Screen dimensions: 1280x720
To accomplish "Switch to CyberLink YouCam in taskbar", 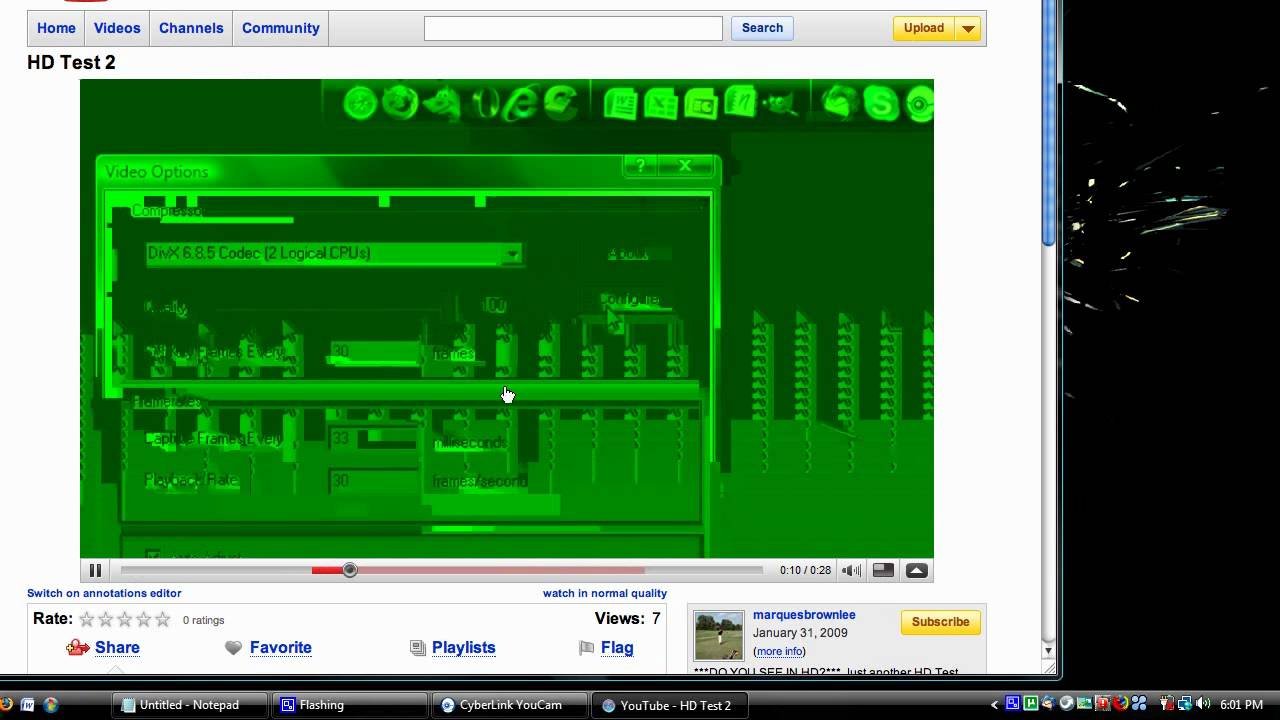I will [510, 705].
